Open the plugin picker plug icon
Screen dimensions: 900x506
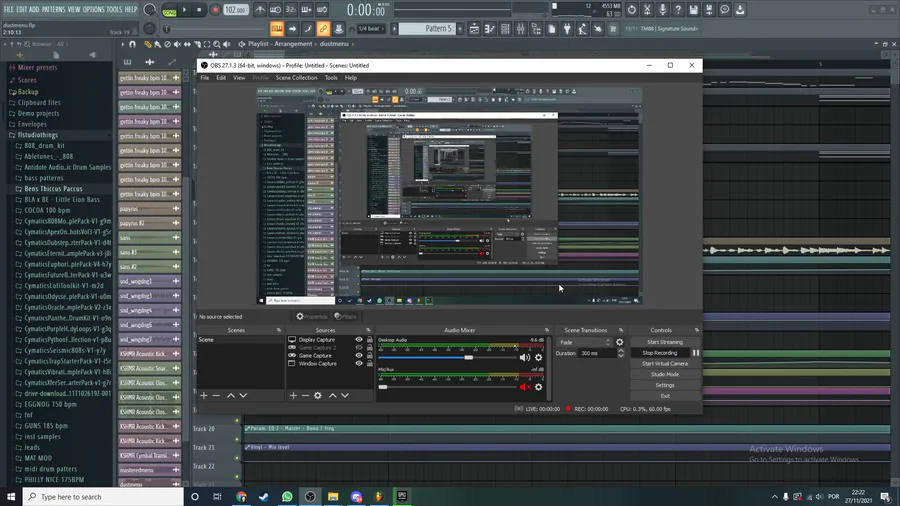tap(567, 29)
